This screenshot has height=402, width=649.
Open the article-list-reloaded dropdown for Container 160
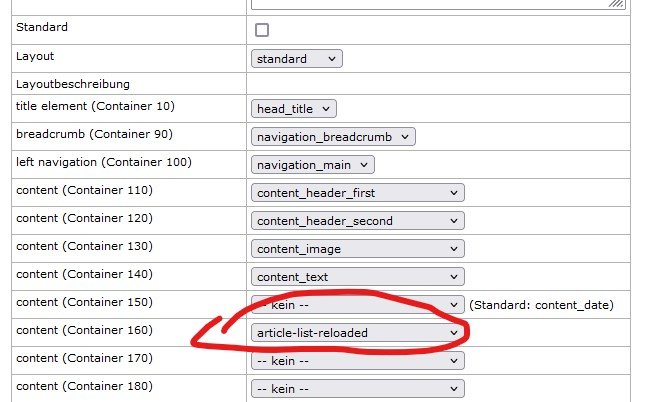coord(357,332)
